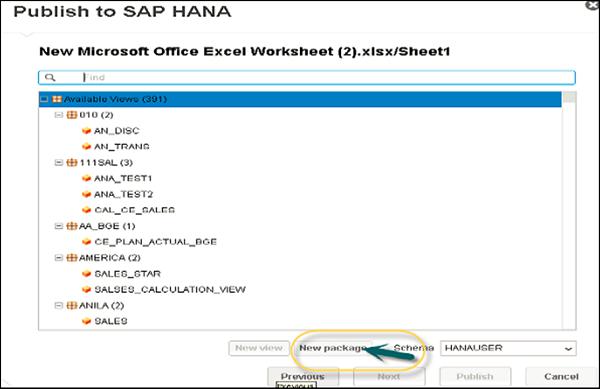This screenshot has height=389, width=600.
Task: Select the SALES_STAR view icon
Action: (x=86, y=274)
